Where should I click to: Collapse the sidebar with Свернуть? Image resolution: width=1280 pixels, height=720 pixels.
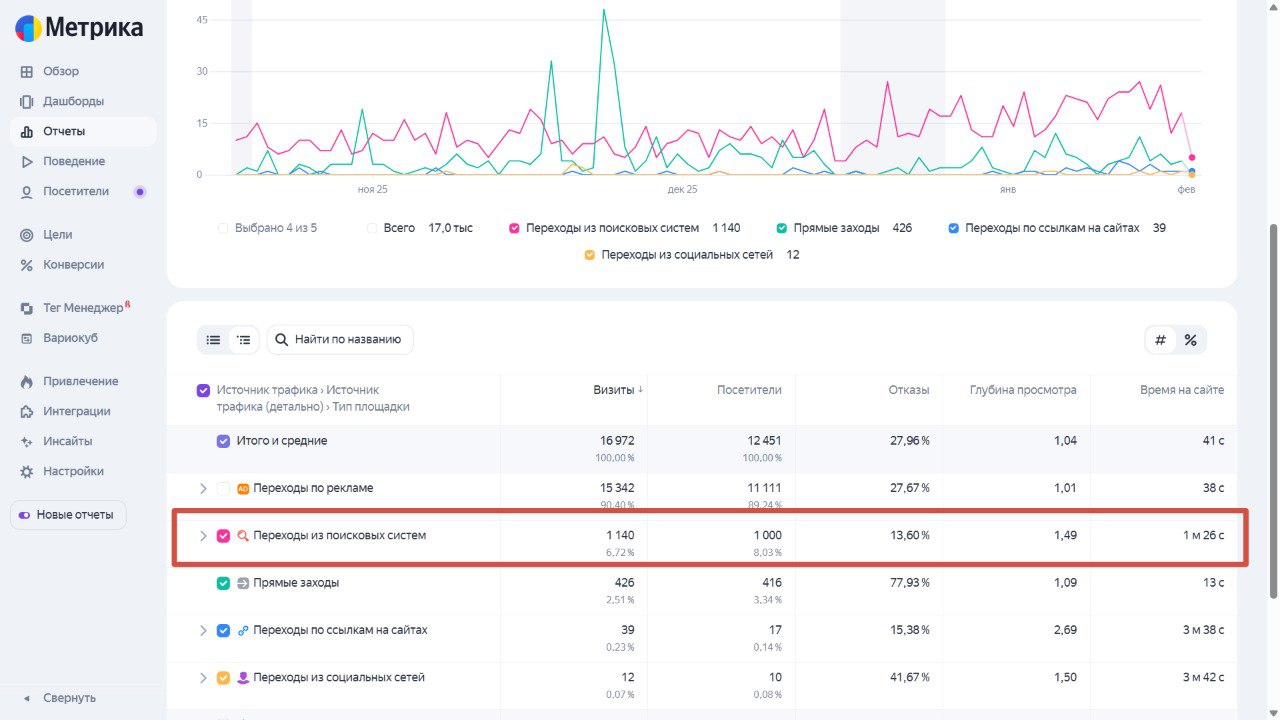[x=68, y=697]
